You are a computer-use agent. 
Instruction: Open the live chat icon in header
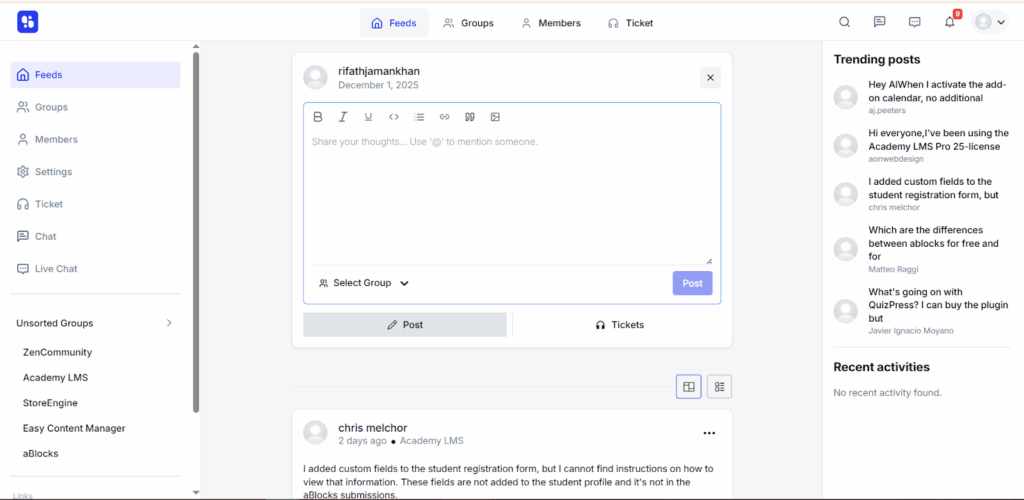pos(915,22)
